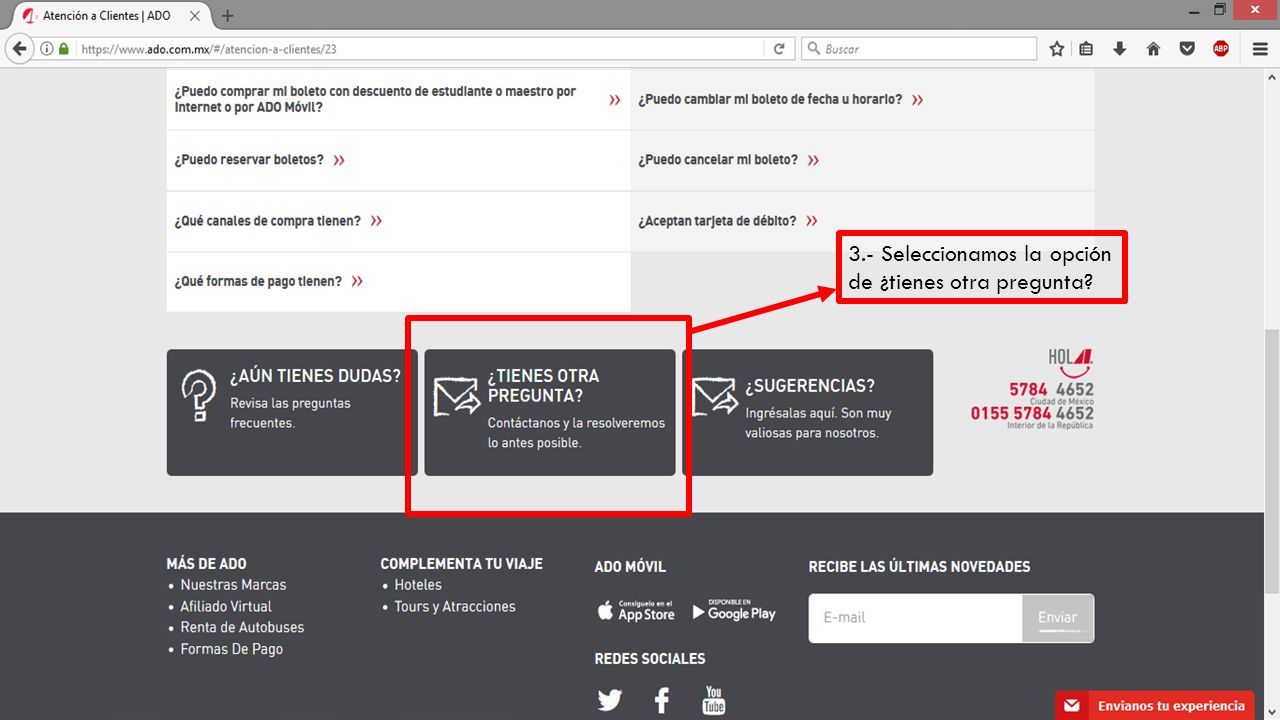The height and width of the screenshot is (720, 1280).
Task: Select the ¿Tienes otra pregunta? card
Action: point(550,412)
